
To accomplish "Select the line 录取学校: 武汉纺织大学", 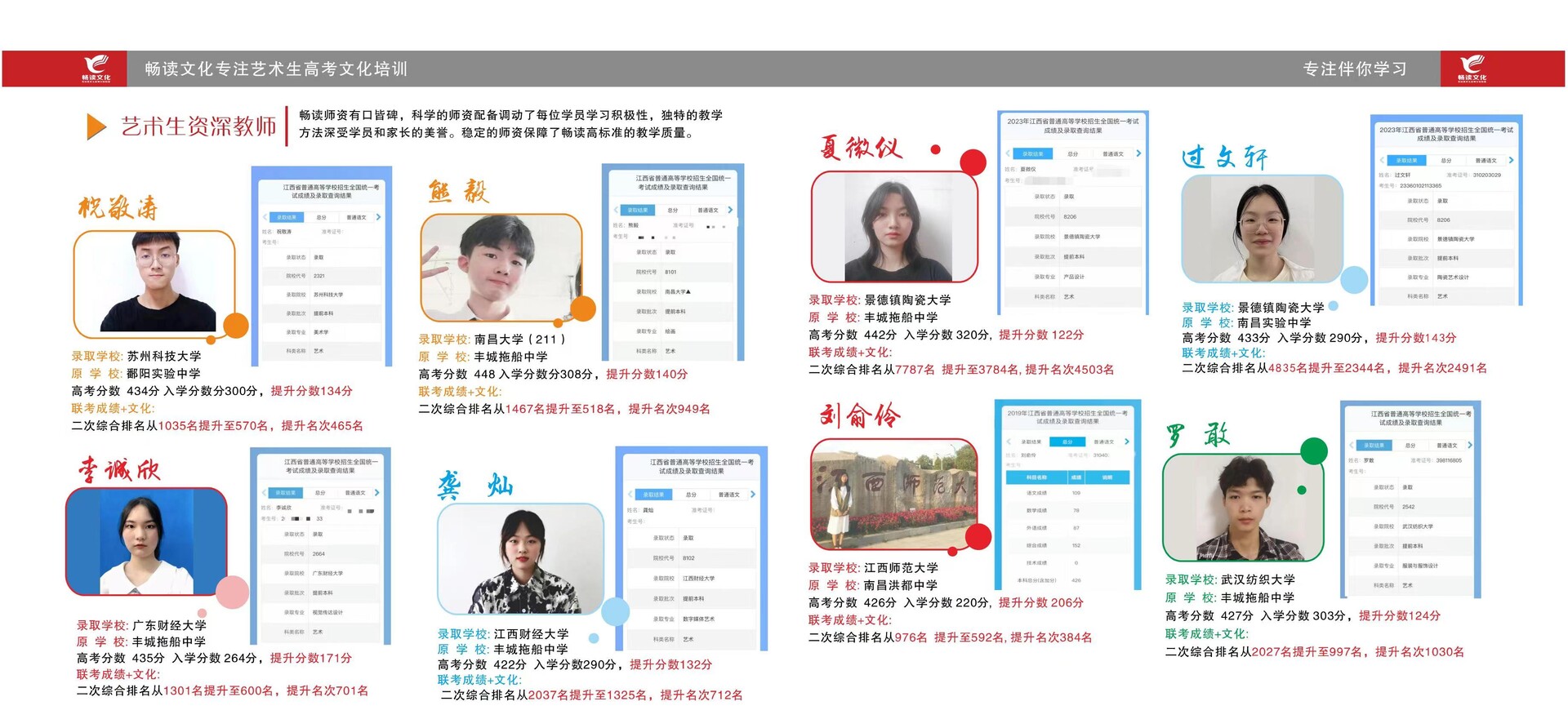I will pos(1230,579).
